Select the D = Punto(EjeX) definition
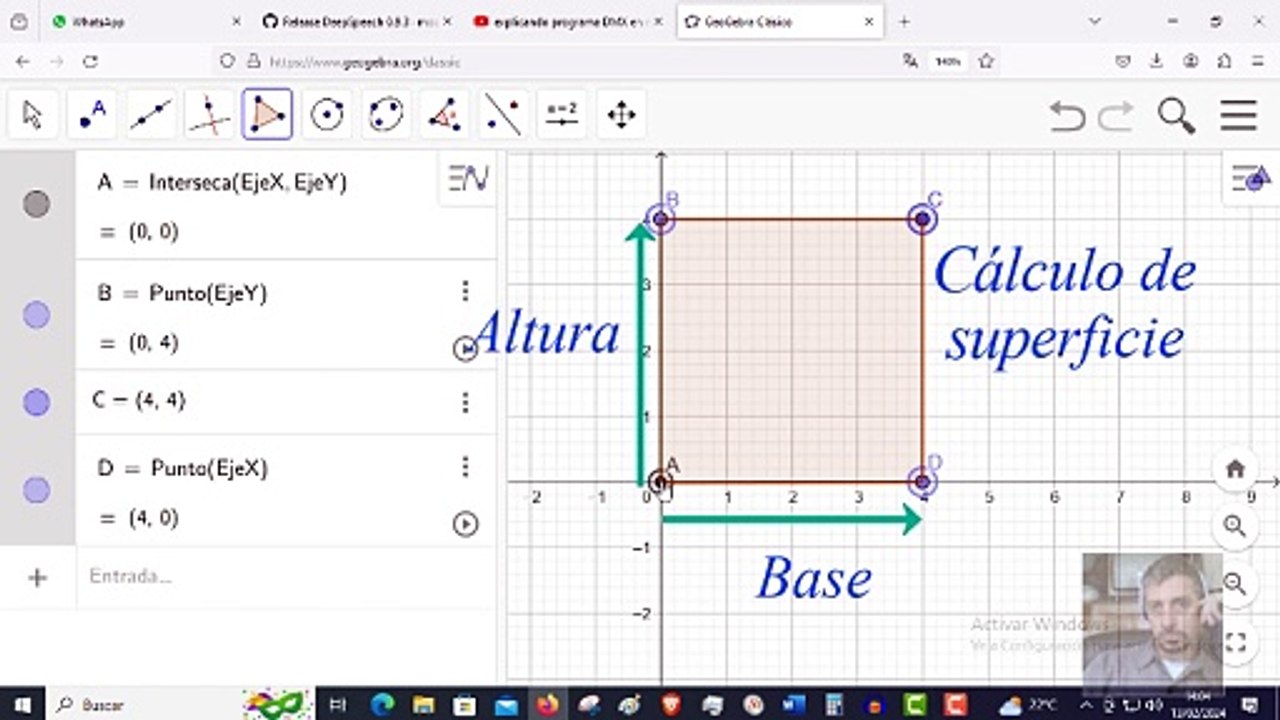The image size is (1280, 720). (x=182, y=468)
